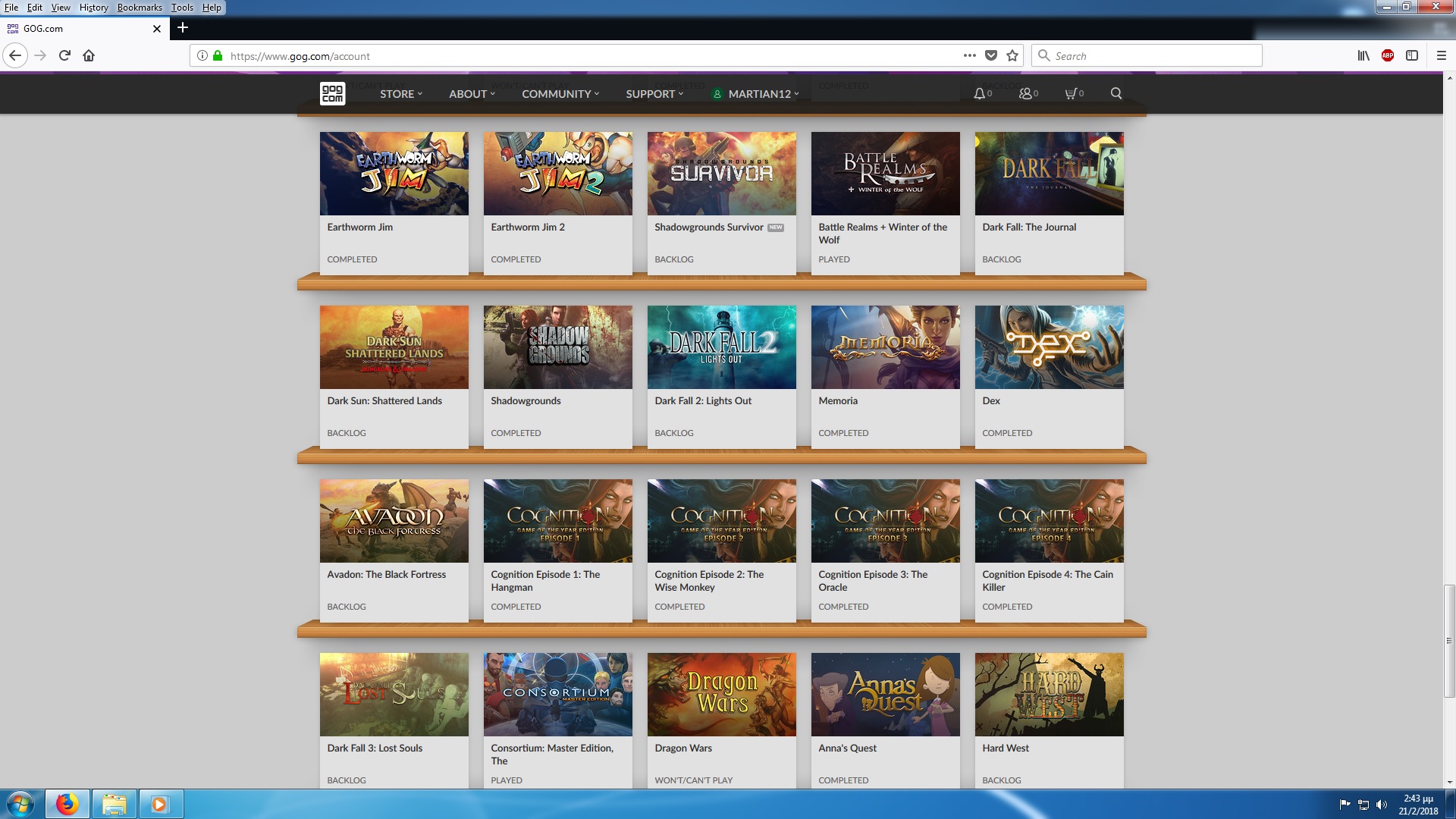Open Earthworm Jim 2 game cover
1456x819 pixels.
click(557, 174)
